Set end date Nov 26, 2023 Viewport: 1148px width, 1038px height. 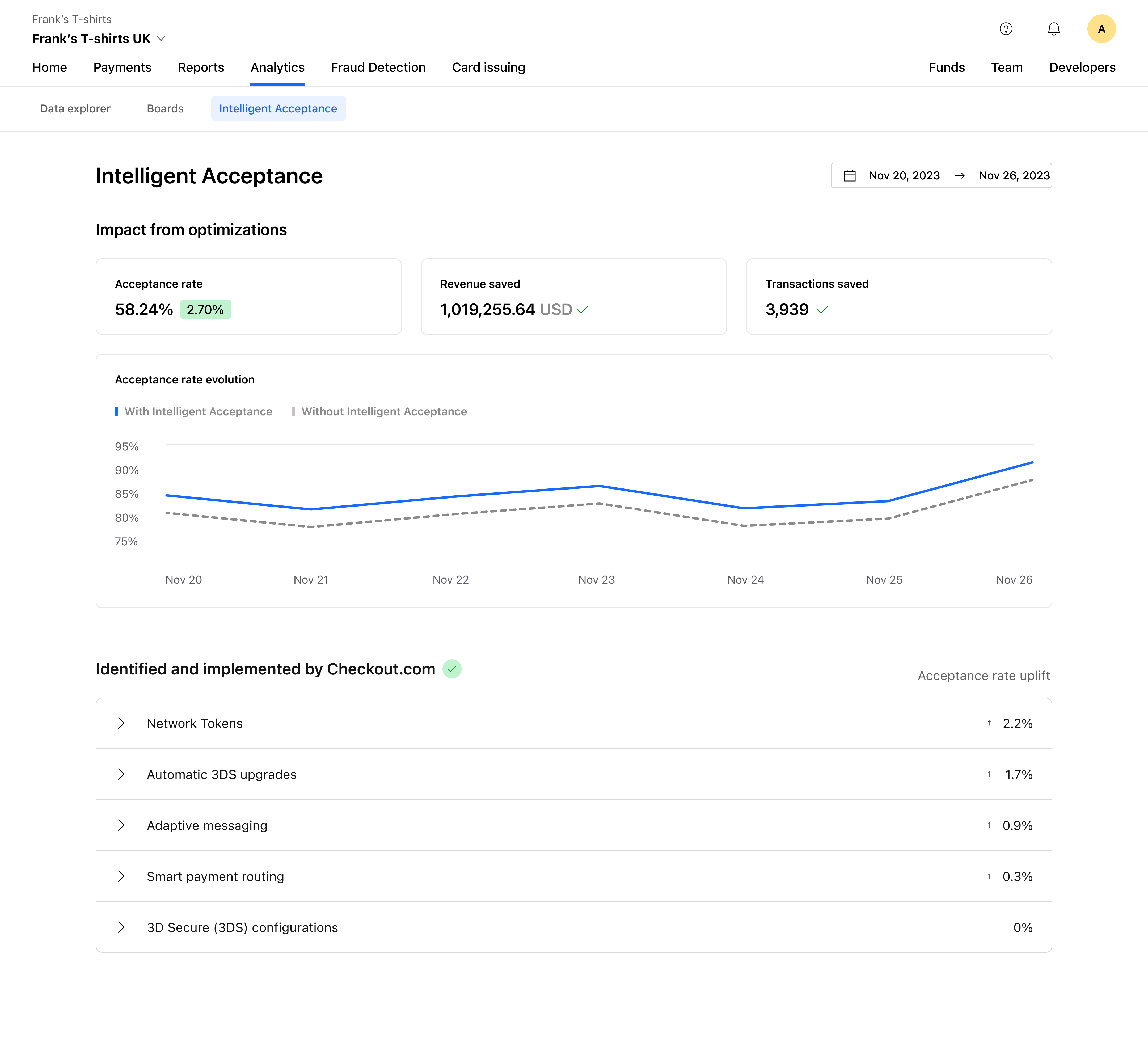1014,175
